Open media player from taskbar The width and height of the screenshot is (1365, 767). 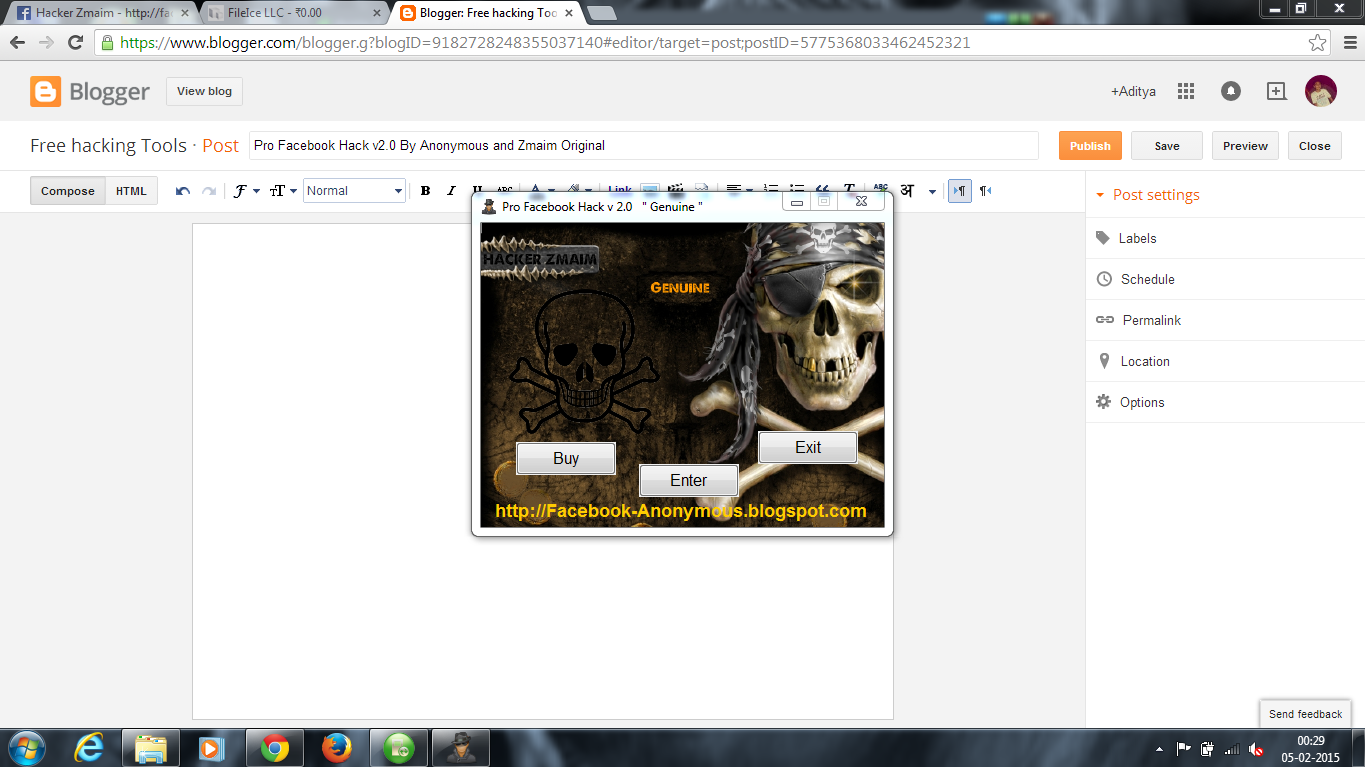click(x=212, y=748)
